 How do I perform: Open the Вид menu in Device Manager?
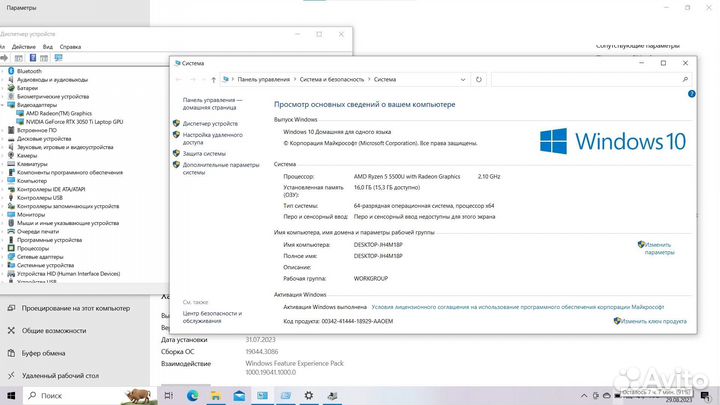(48, 47)
